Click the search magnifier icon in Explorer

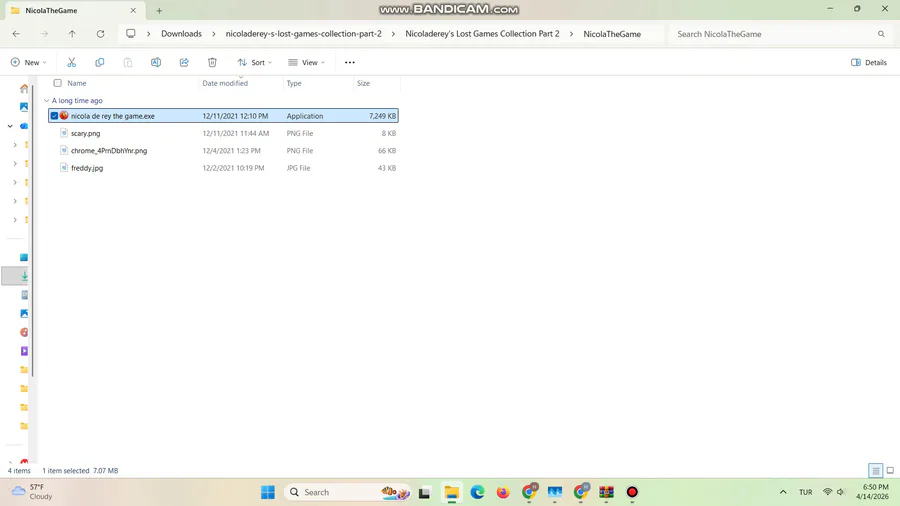(x=881, y=34)
